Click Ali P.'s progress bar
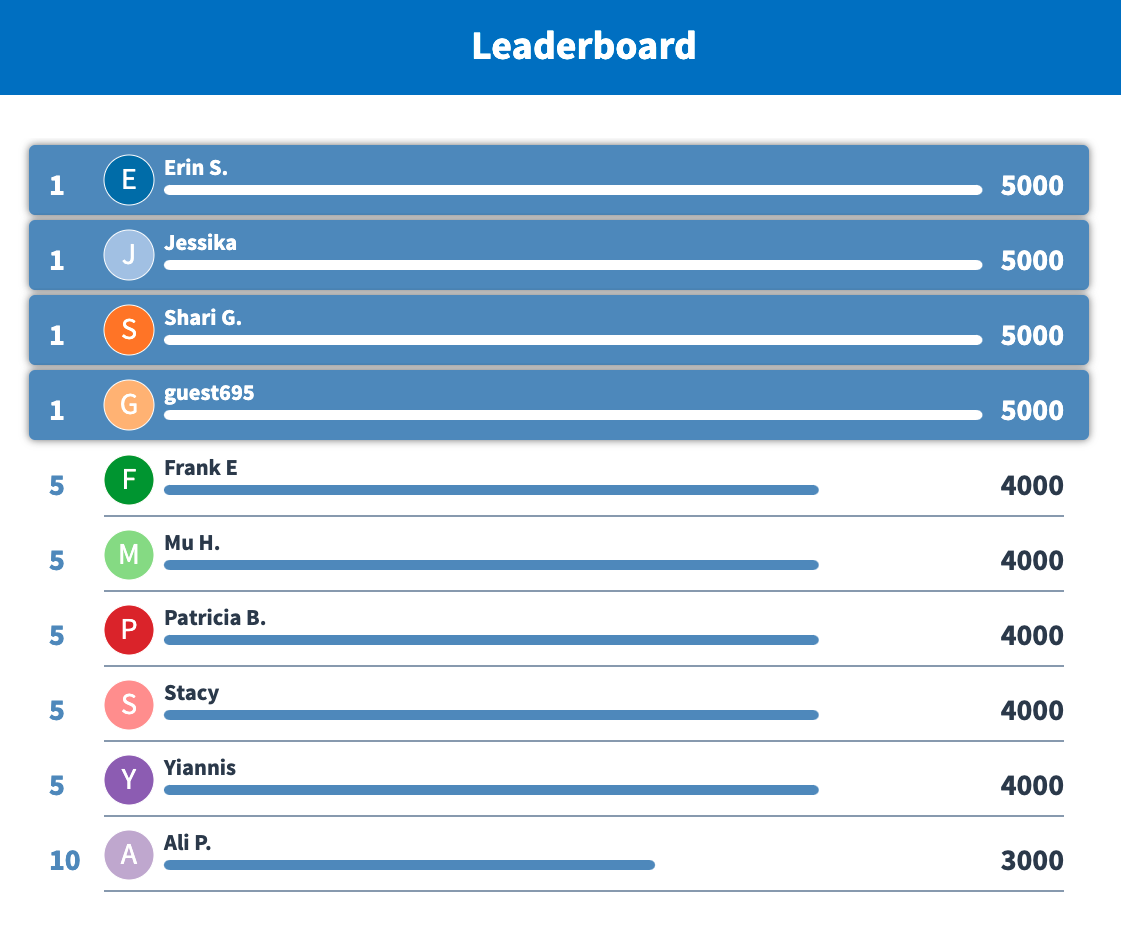The image size is (1121, 938). pos(410,865)
